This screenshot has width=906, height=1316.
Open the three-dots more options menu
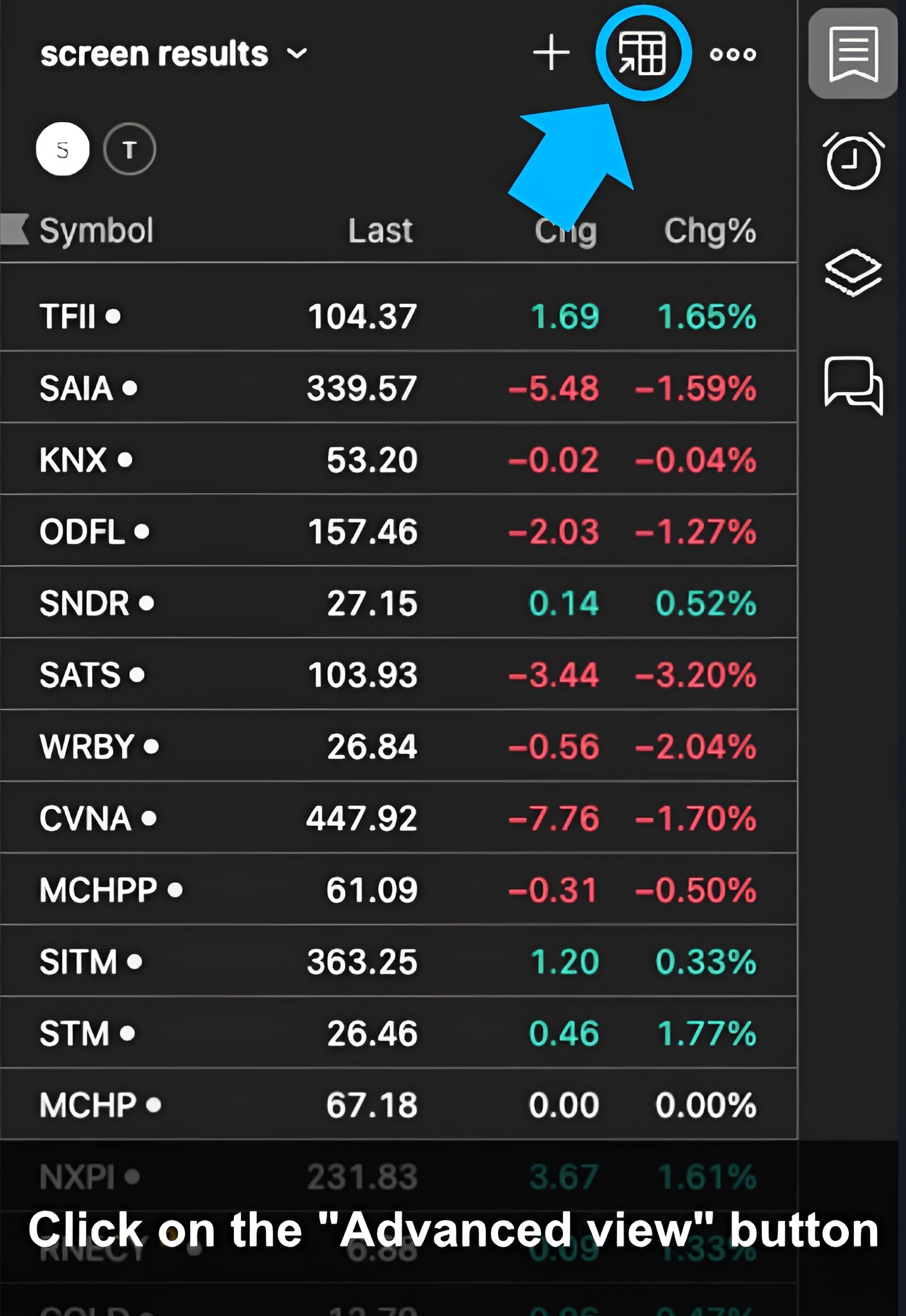tap(733, 54)
